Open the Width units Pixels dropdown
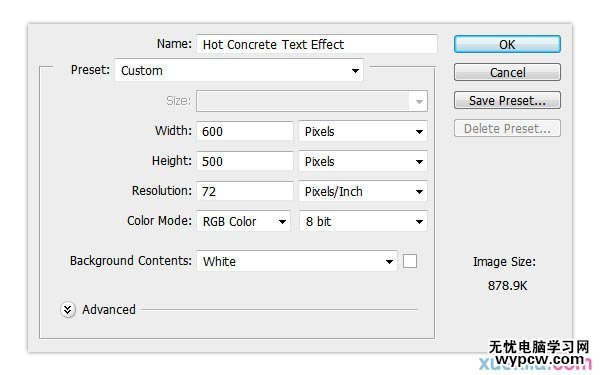Viewport: 600px width, 375px height. click(363, 131)
